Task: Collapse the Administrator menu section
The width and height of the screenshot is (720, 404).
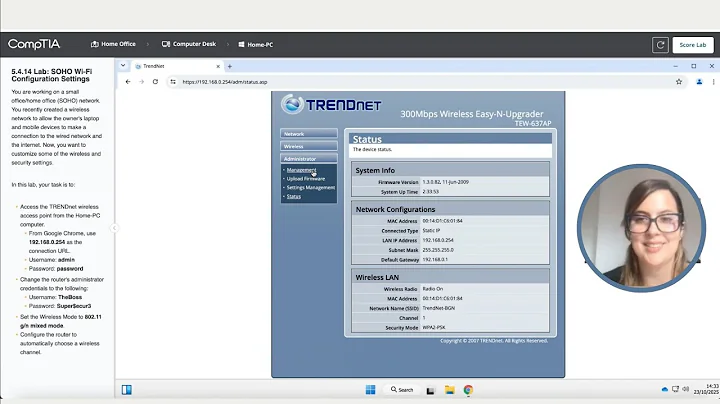Action: click(309, 158)
